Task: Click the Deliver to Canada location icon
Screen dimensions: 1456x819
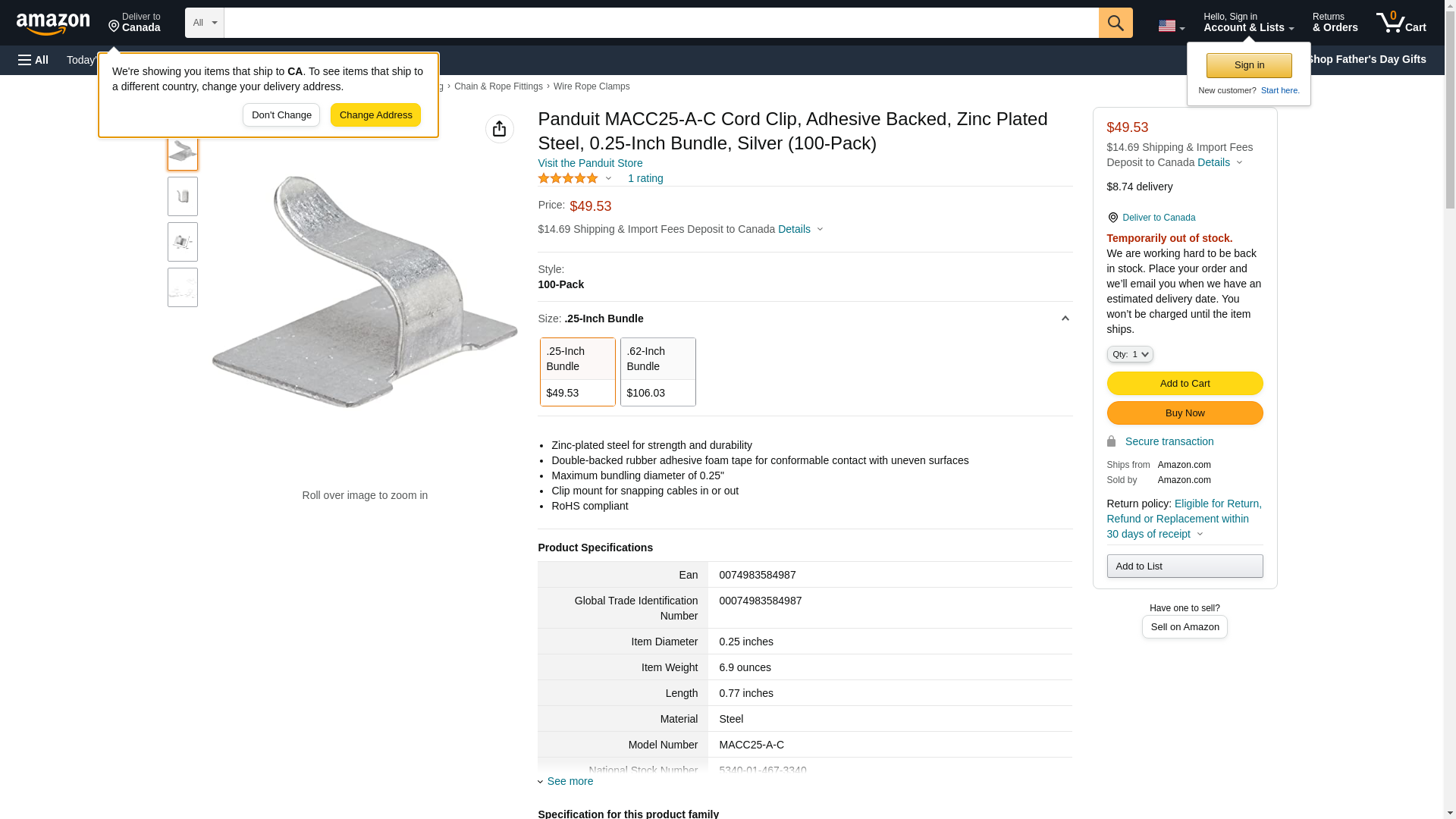Action: click(1112, 218)
